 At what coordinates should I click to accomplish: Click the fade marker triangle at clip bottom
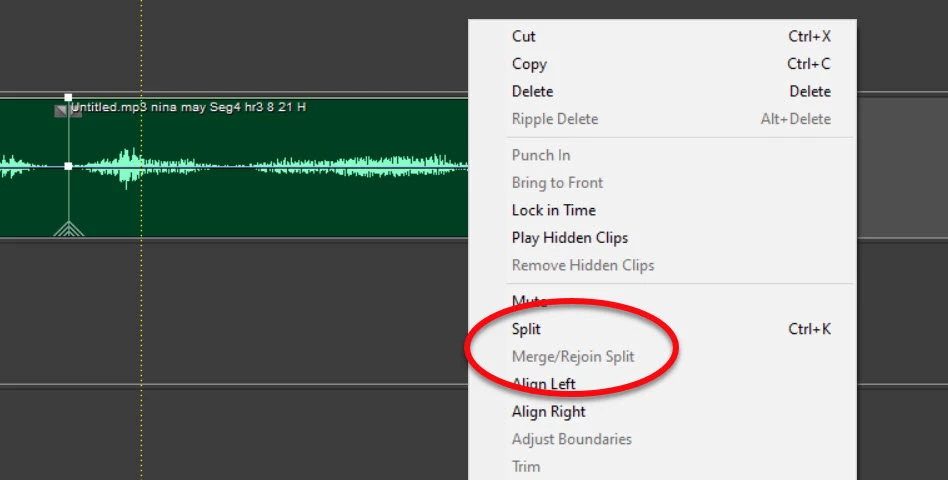point(68,229)
